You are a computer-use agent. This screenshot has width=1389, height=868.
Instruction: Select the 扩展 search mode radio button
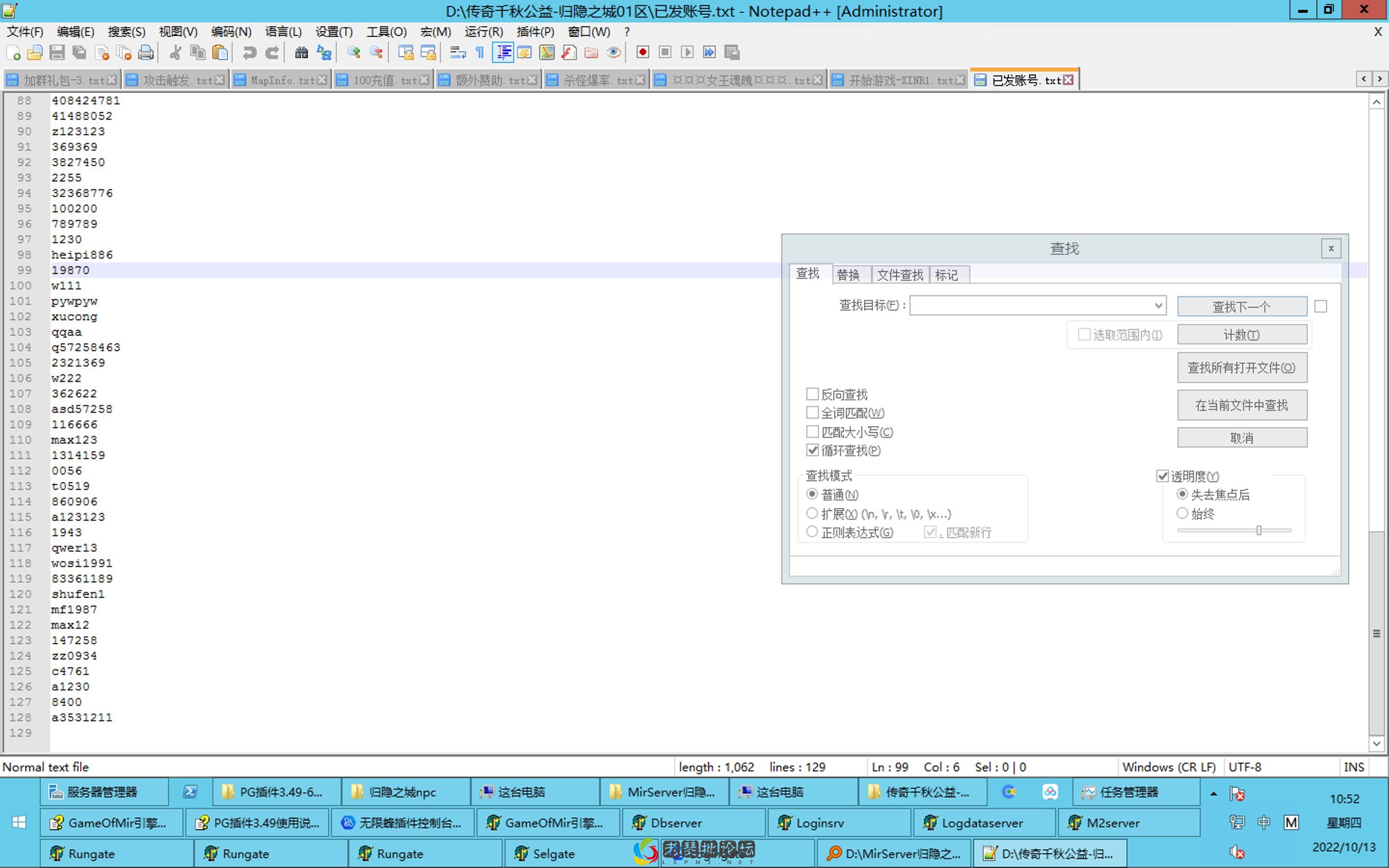(812, 513)
